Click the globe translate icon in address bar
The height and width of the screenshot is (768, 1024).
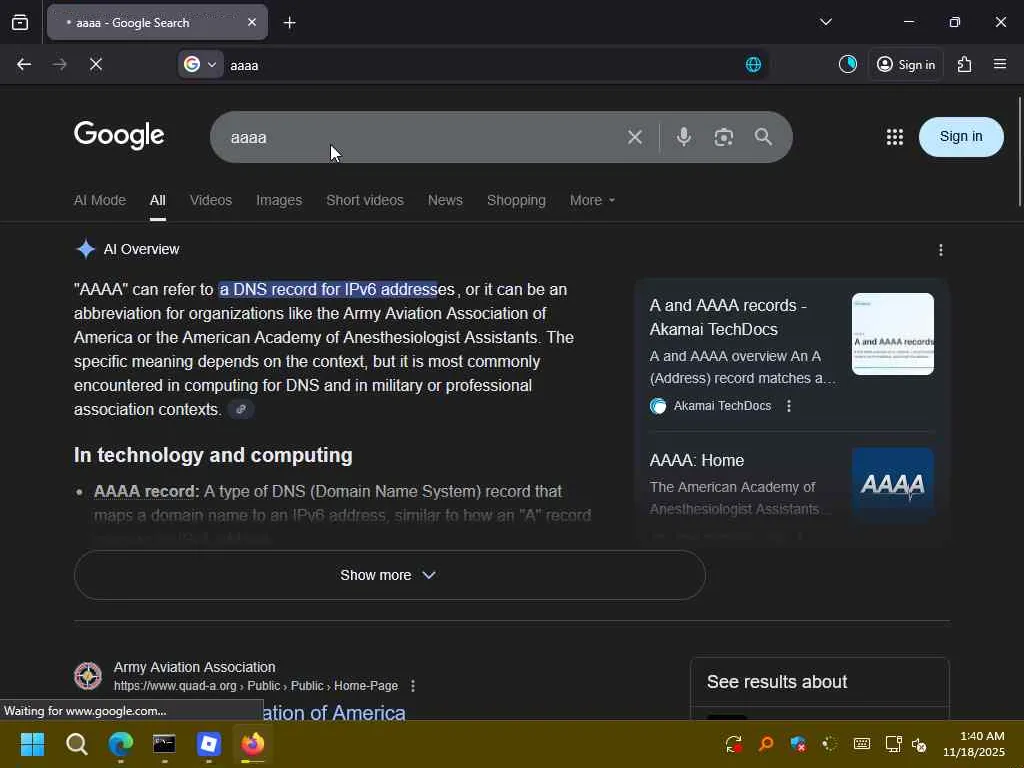point(753,65)
